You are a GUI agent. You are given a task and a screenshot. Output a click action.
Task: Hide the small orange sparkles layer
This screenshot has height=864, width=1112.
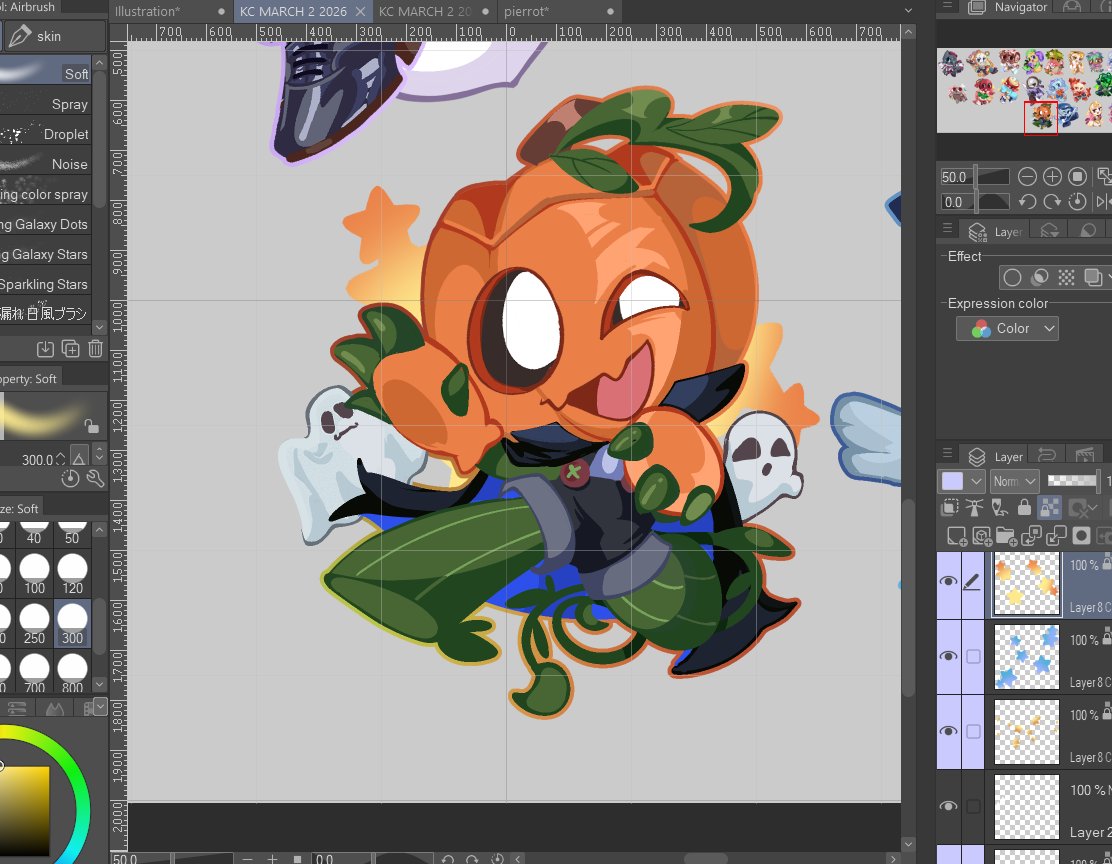(x=949, y=731)
